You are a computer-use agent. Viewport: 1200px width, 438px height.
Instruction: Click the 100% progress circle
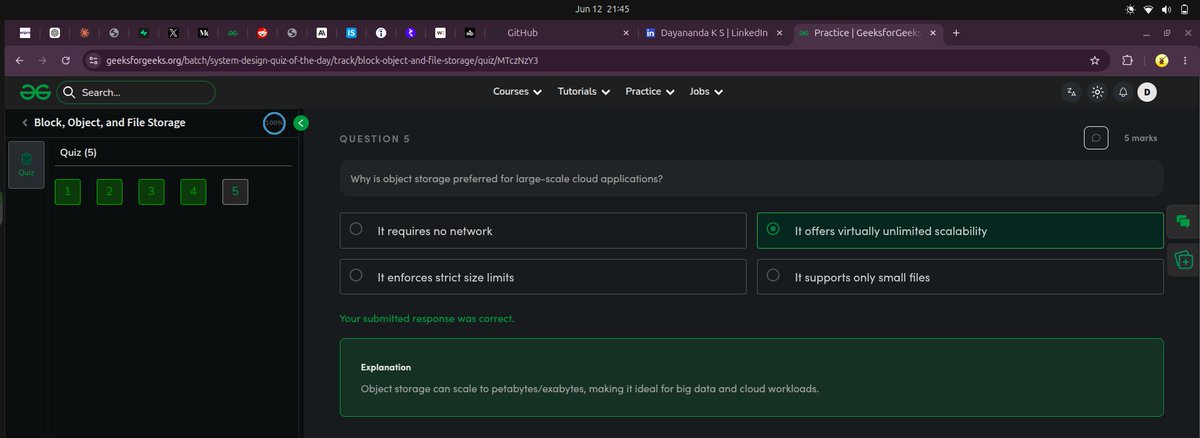274,123
